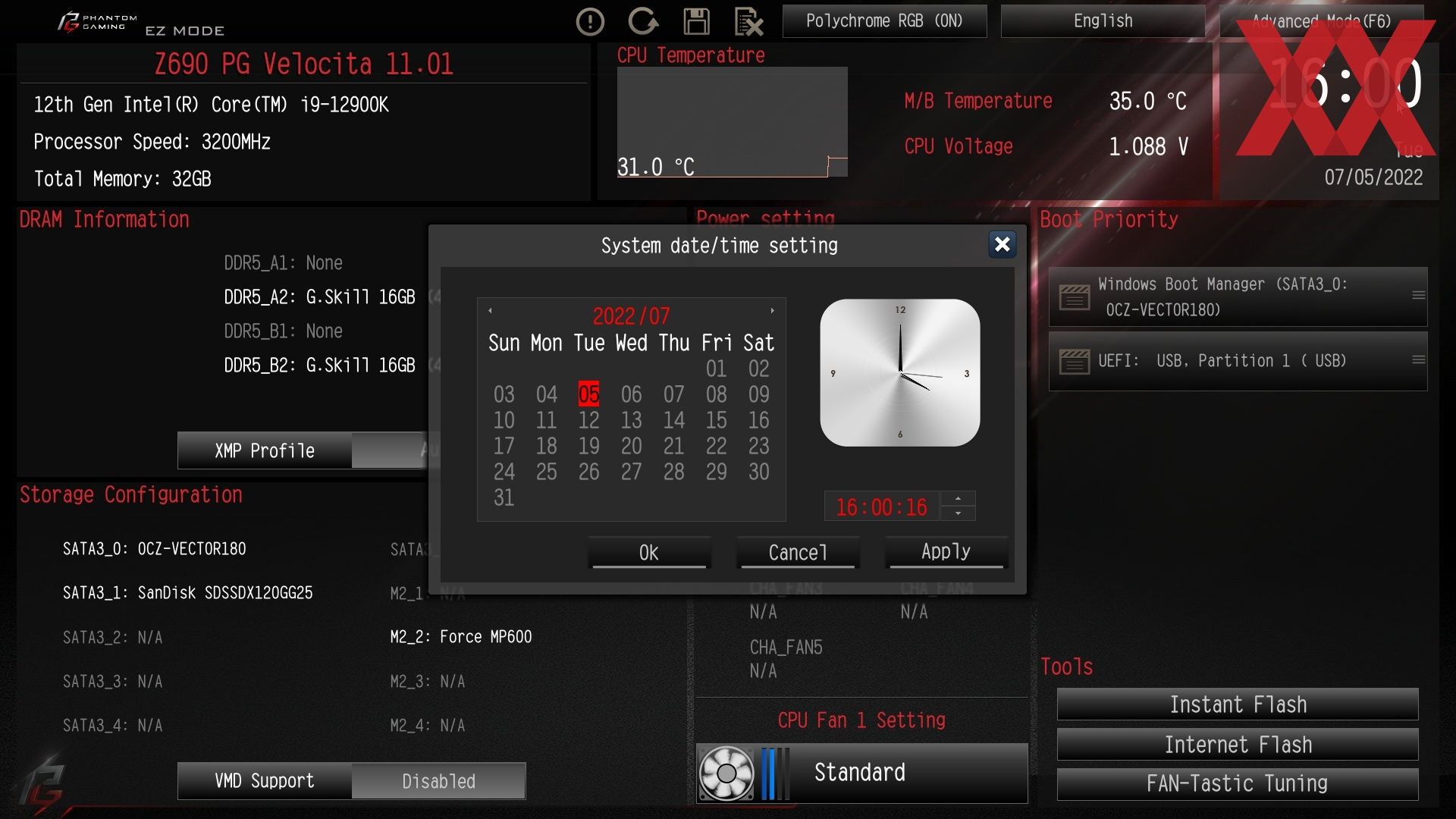The image size is (1456, 819).
Task: Grab the UEFI USB entry reorder handle
Action: (1418, 359)
